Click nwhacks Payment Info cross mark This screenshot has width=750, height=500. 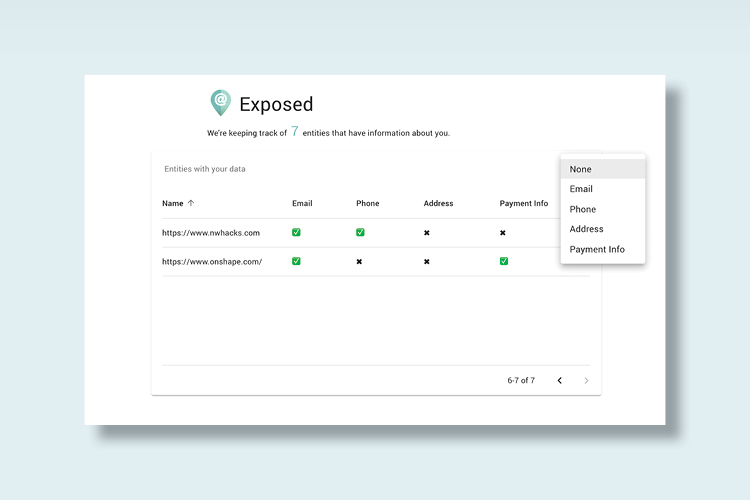pyautogui.click(x=503, y=233)
